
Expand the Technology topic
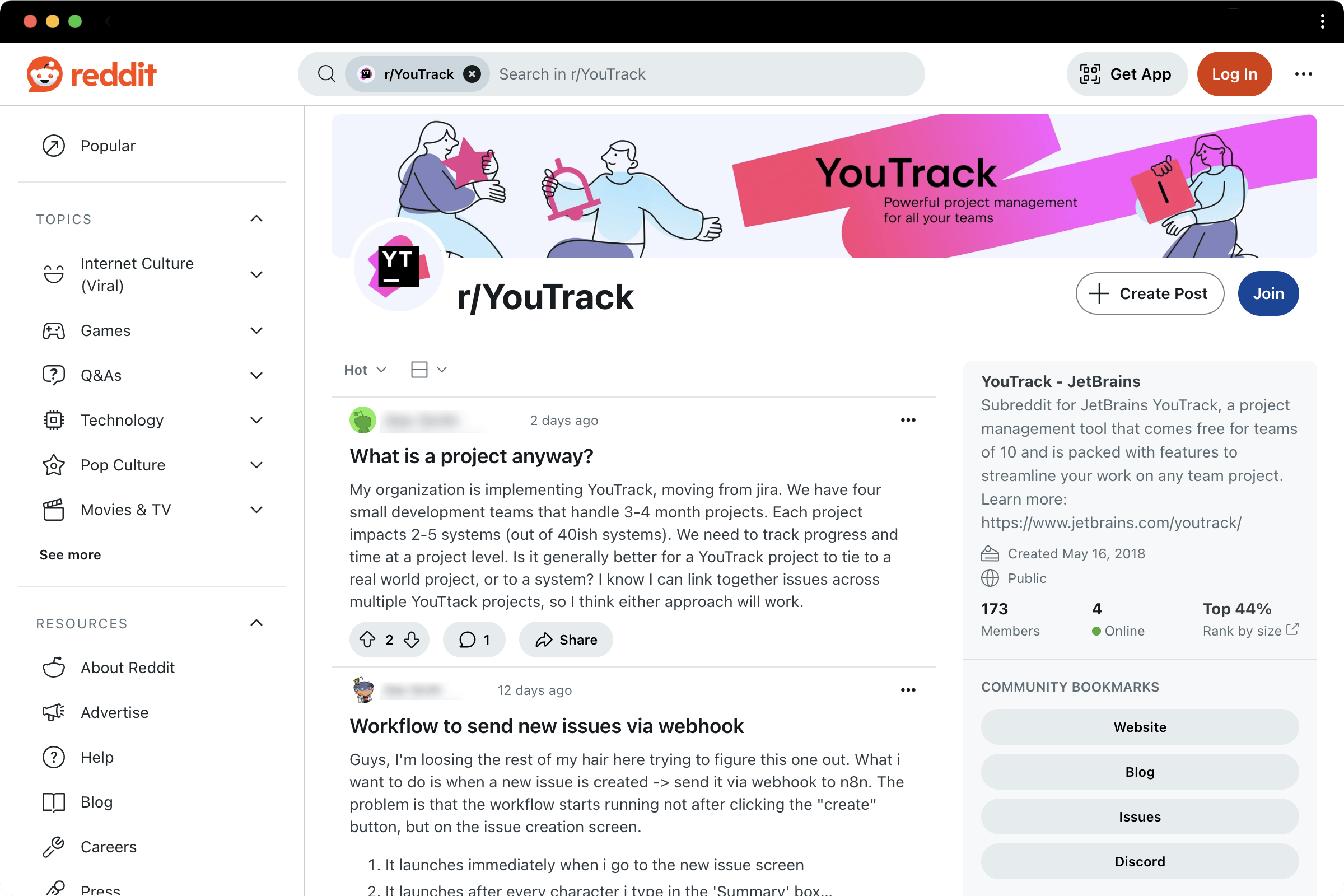tap(256, 420)
